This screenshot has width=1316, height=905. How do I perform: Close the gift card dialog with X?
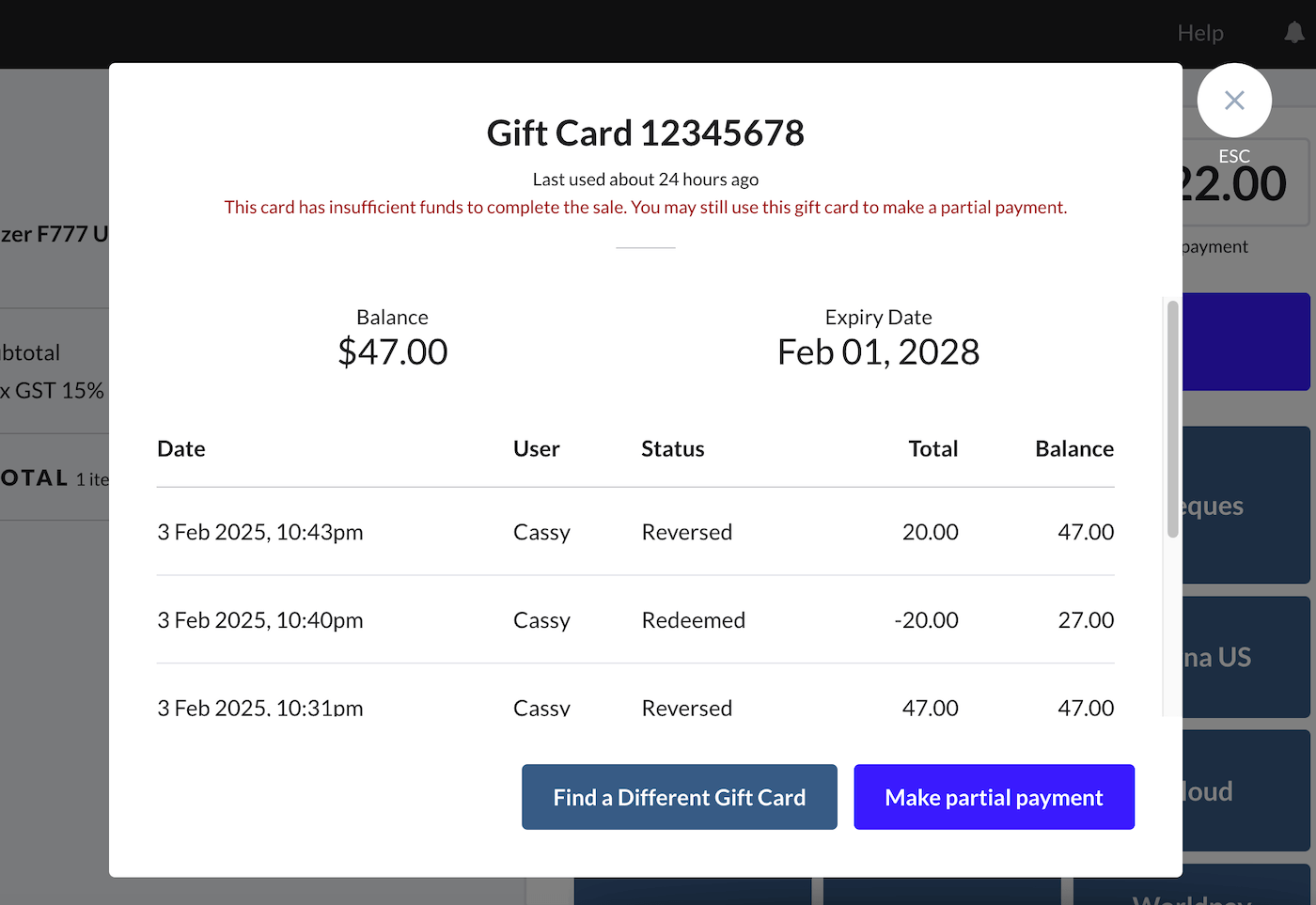point(1234,101)
